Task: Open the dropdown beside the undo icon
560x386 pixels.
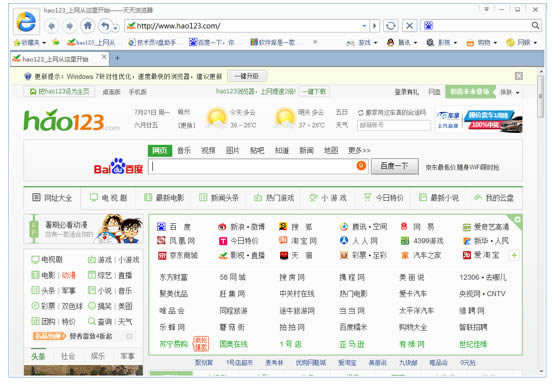Action: pyautogui.click(x=115, y=27)
